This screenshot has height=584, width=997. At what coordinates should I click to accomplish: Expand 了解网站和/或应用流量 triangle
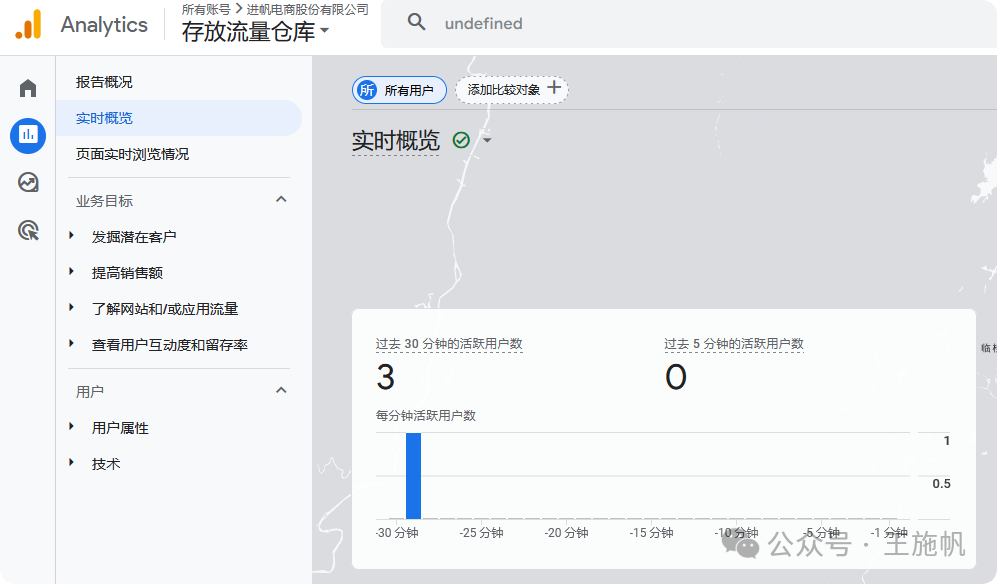coord(71,308)
